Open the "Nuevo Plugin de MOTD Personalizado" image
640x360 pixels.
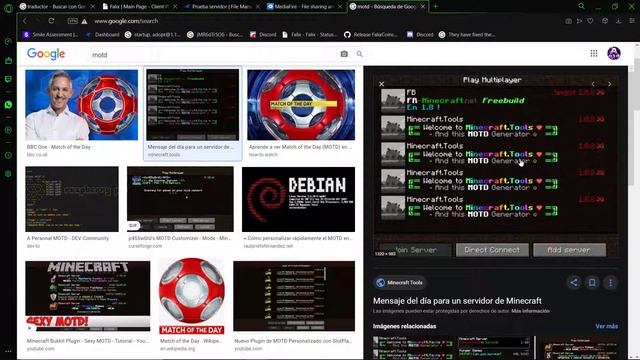(x=294, y=296)
